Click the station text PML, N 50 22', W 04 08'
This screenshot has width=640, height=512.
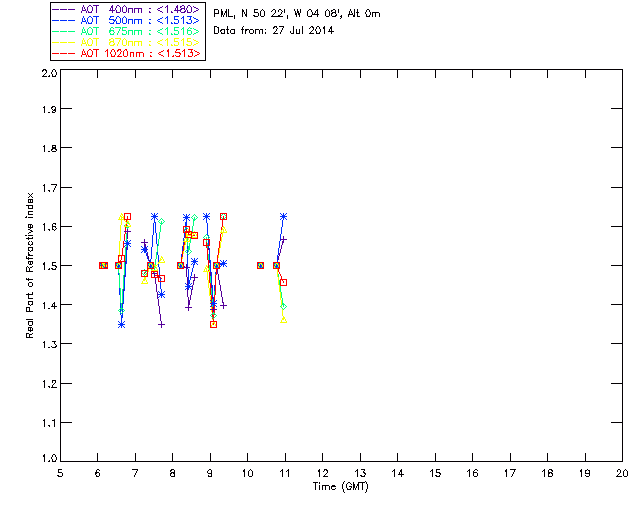[x=278, y=13]
